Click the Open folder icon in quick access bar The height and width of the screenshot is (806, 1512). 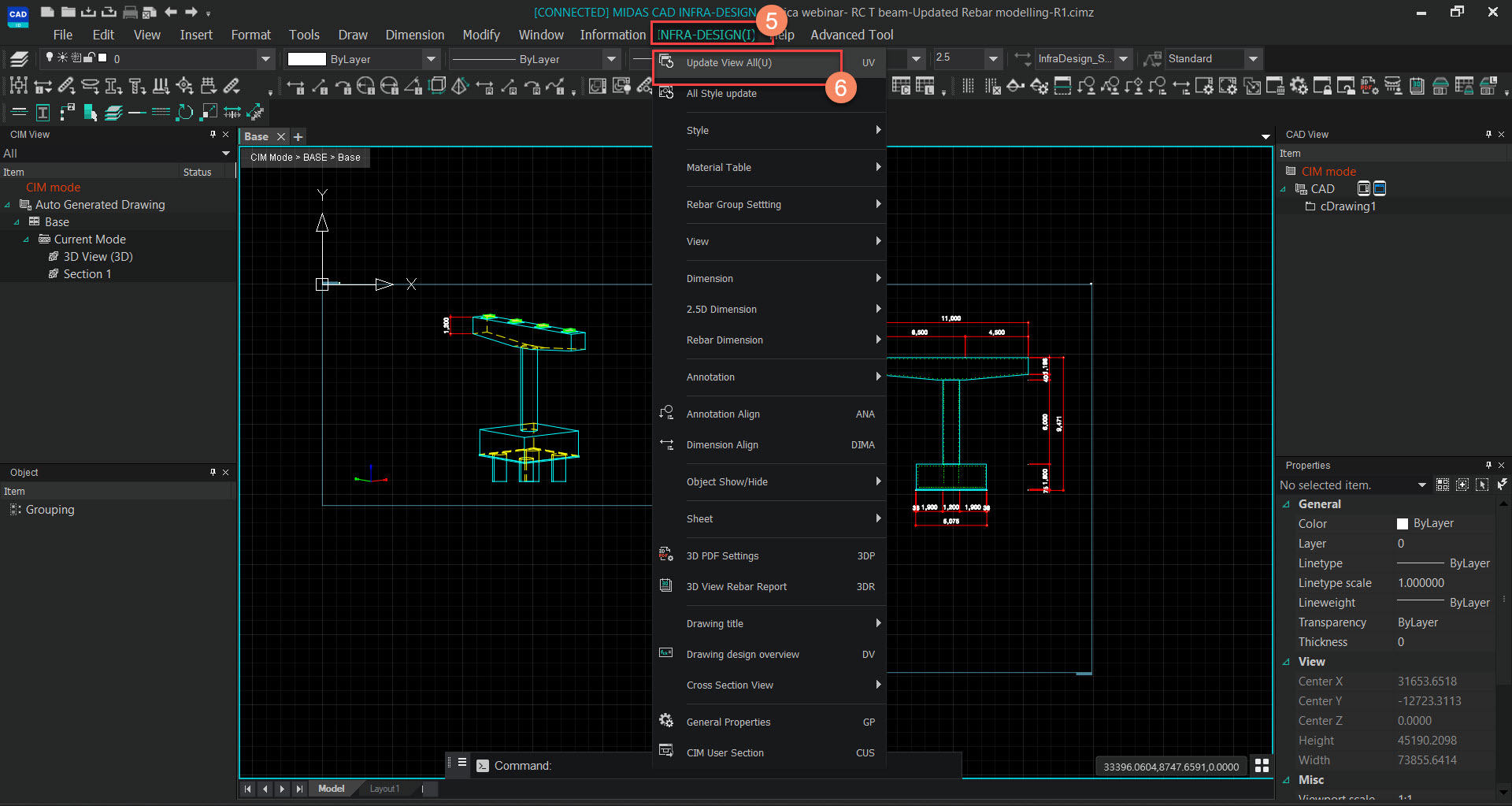coord(69,12)
